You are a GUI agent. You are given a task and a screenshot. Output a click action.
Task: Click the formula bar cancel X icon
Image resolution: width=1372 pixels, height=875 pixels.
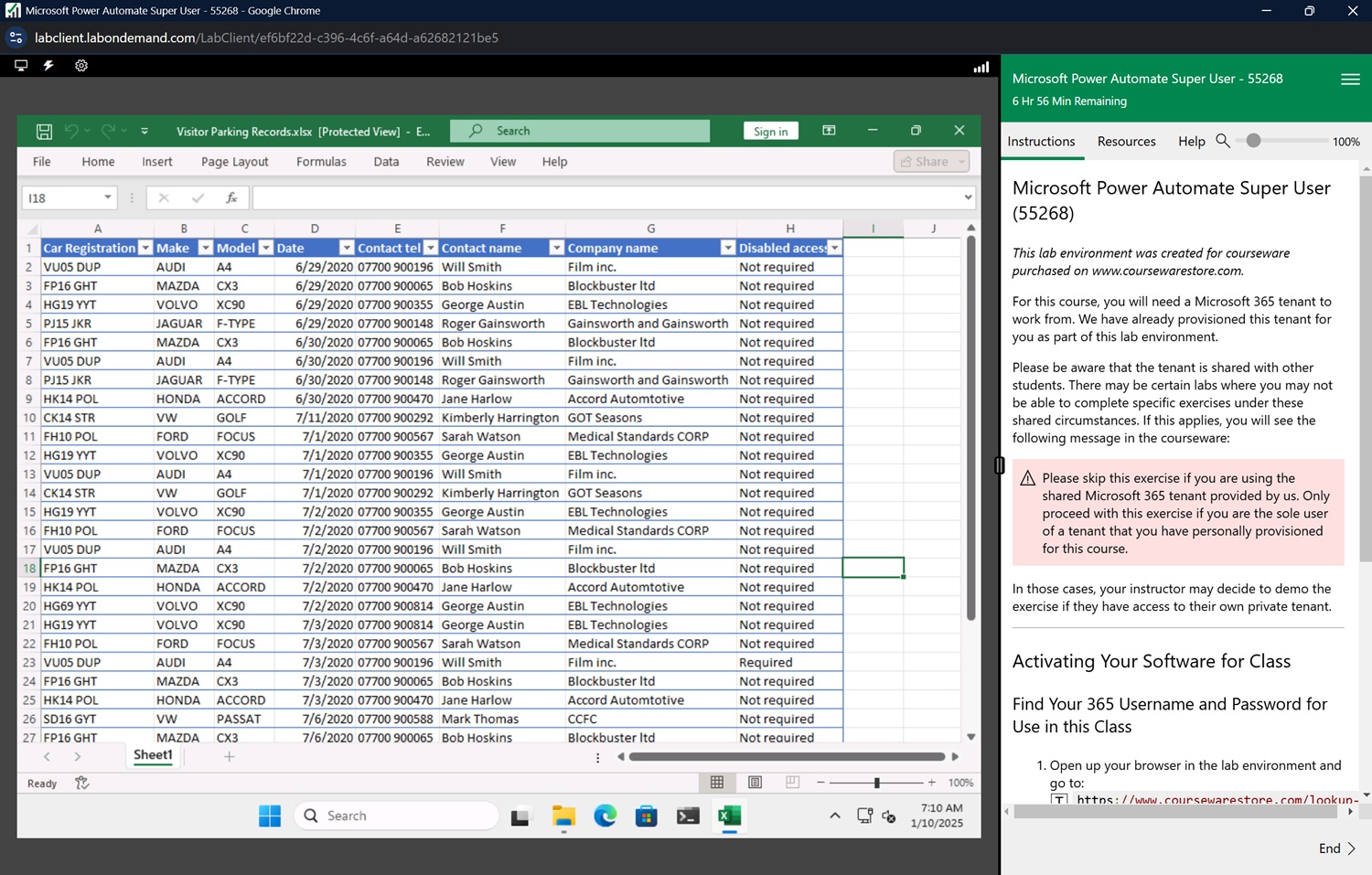pos(164,197)
